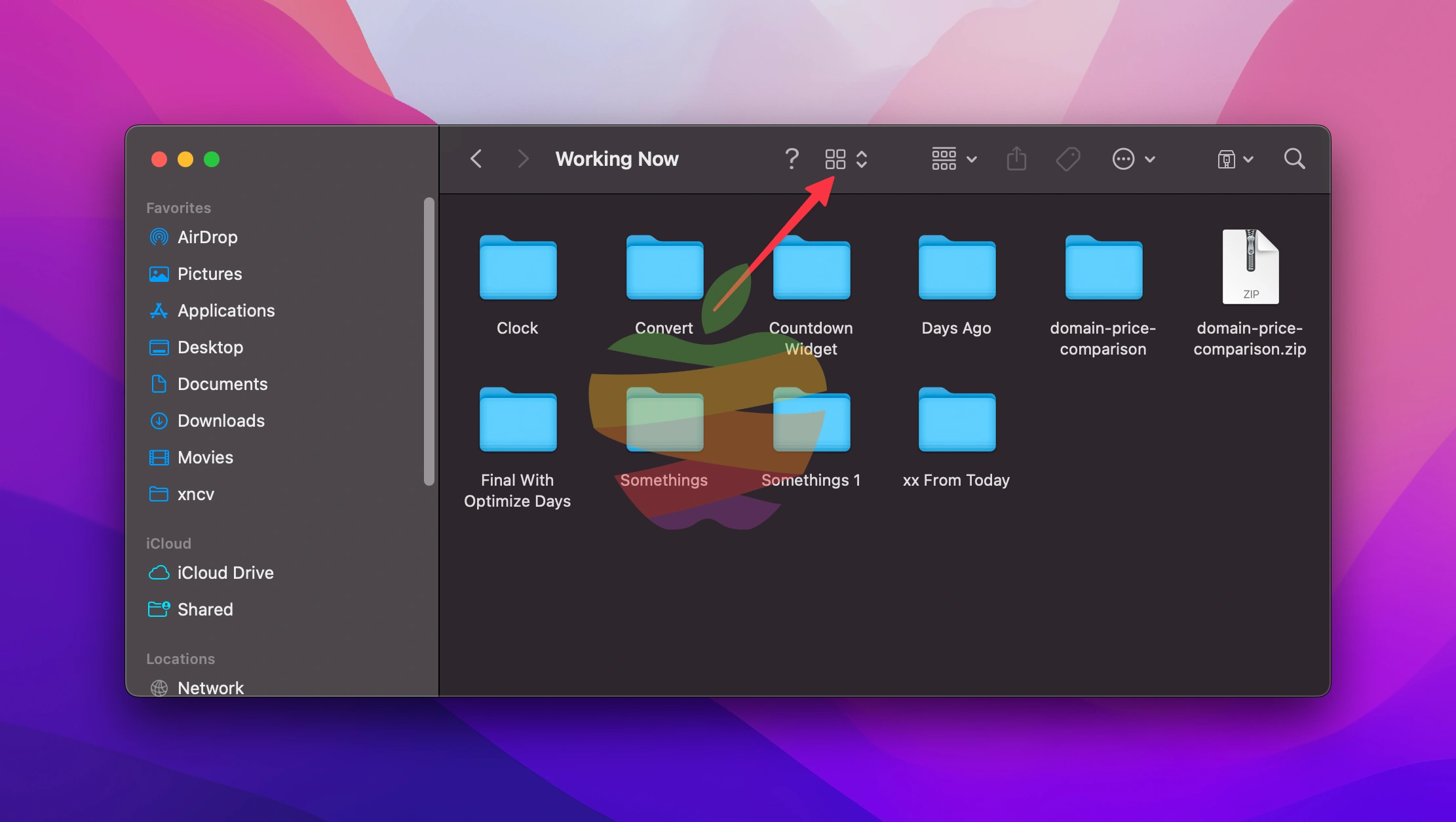Click the Clock folder name label
Viewport: 1456px width, 822px height.
[518, 328]
